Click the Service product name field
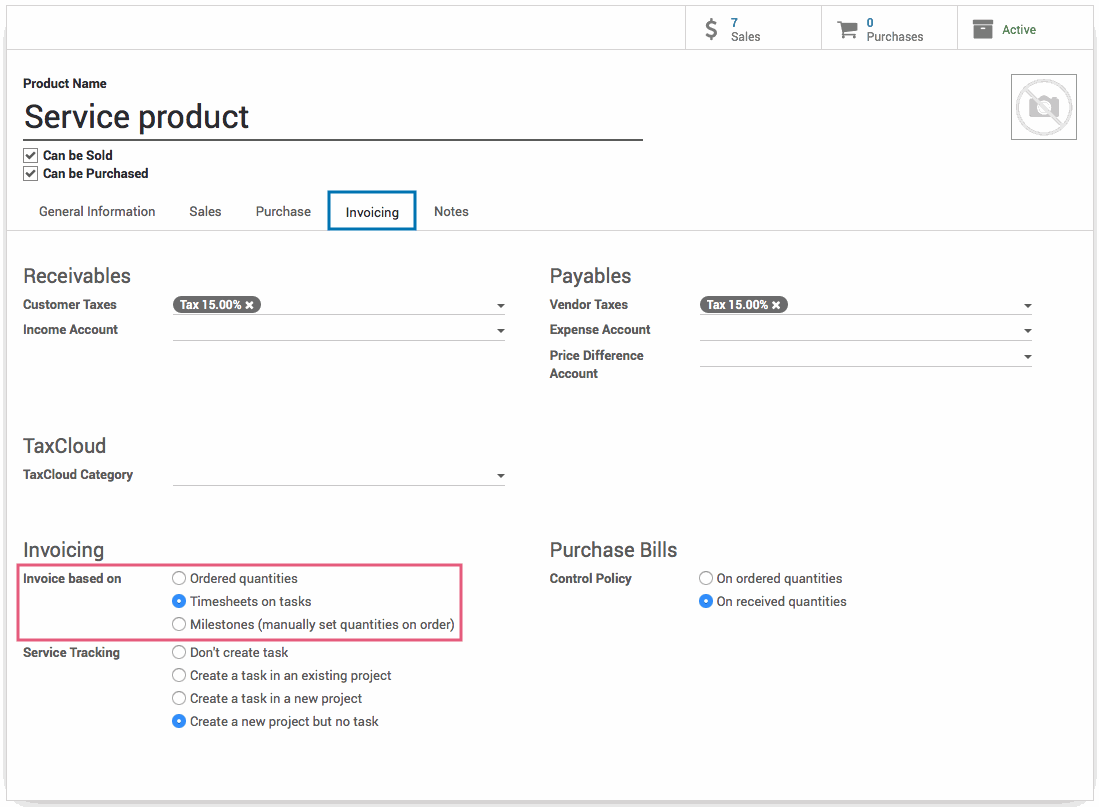Screen dimensions: 1099x807 point(333,118)
